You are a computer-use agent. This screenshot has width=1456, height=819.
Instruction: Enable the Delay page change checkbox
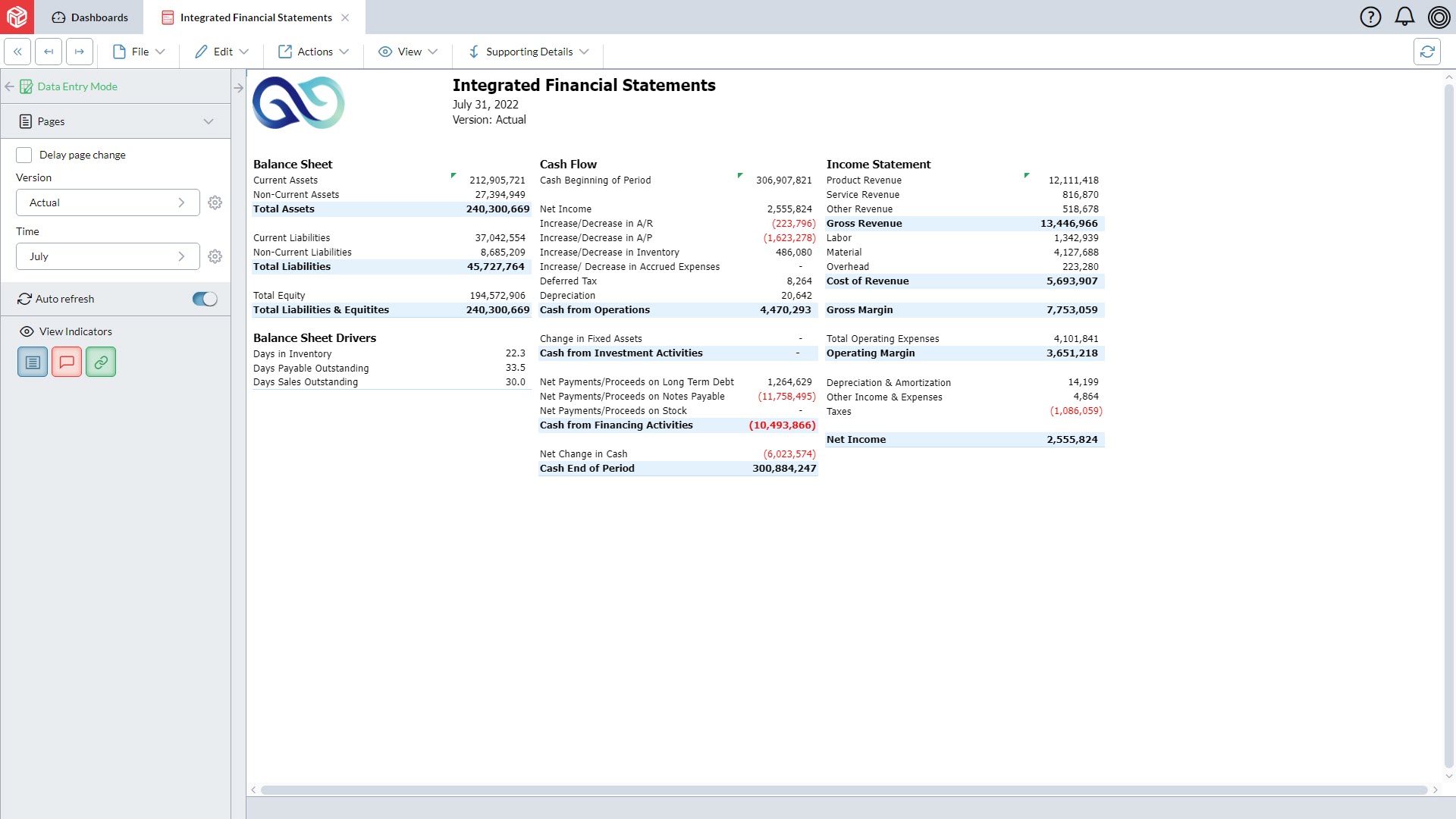click(x=24, y=155)
